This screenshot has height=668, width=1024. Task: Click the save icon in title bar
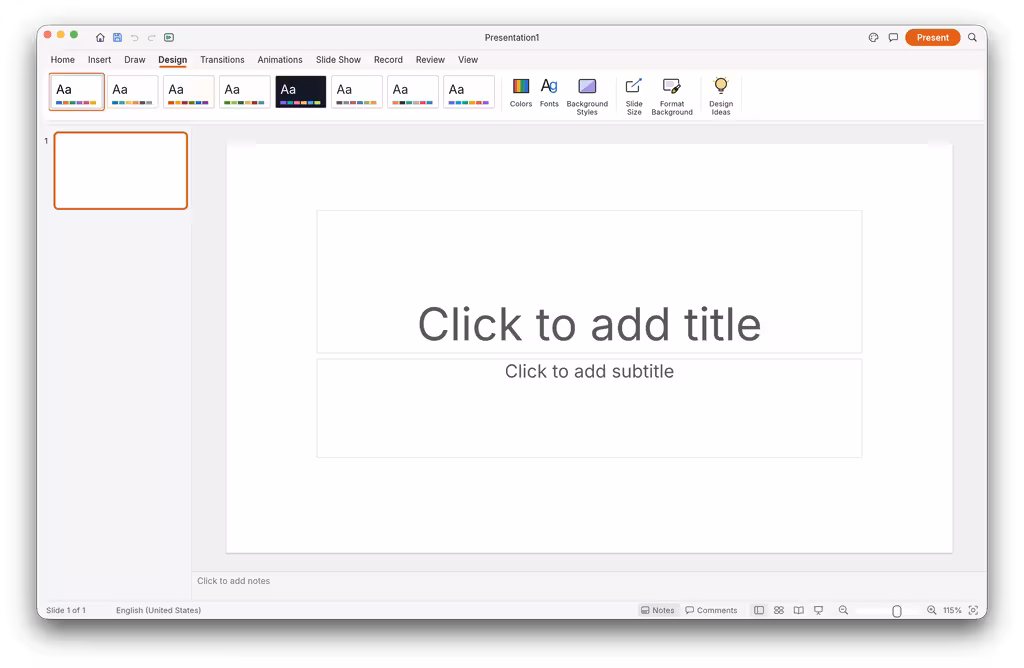118,38
